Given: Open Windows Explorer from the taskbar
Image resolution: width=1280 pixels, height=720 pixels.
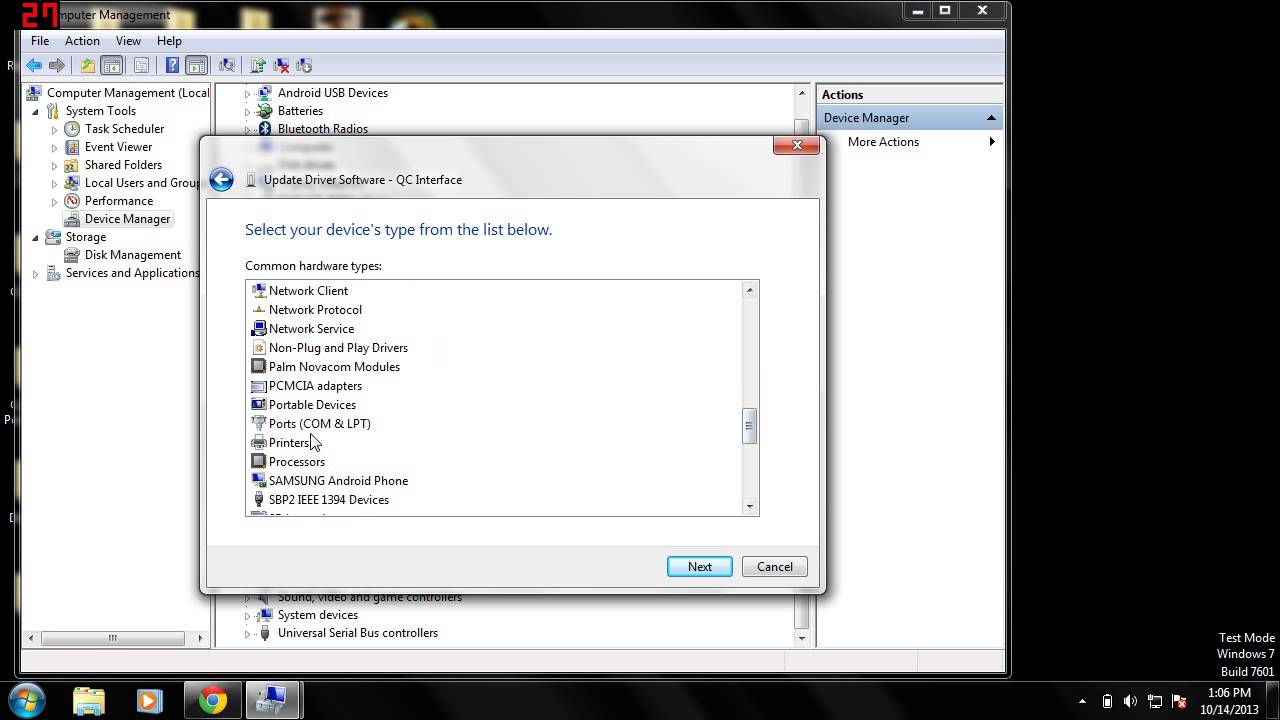Looking at the screenshot, I should [88, 700].
